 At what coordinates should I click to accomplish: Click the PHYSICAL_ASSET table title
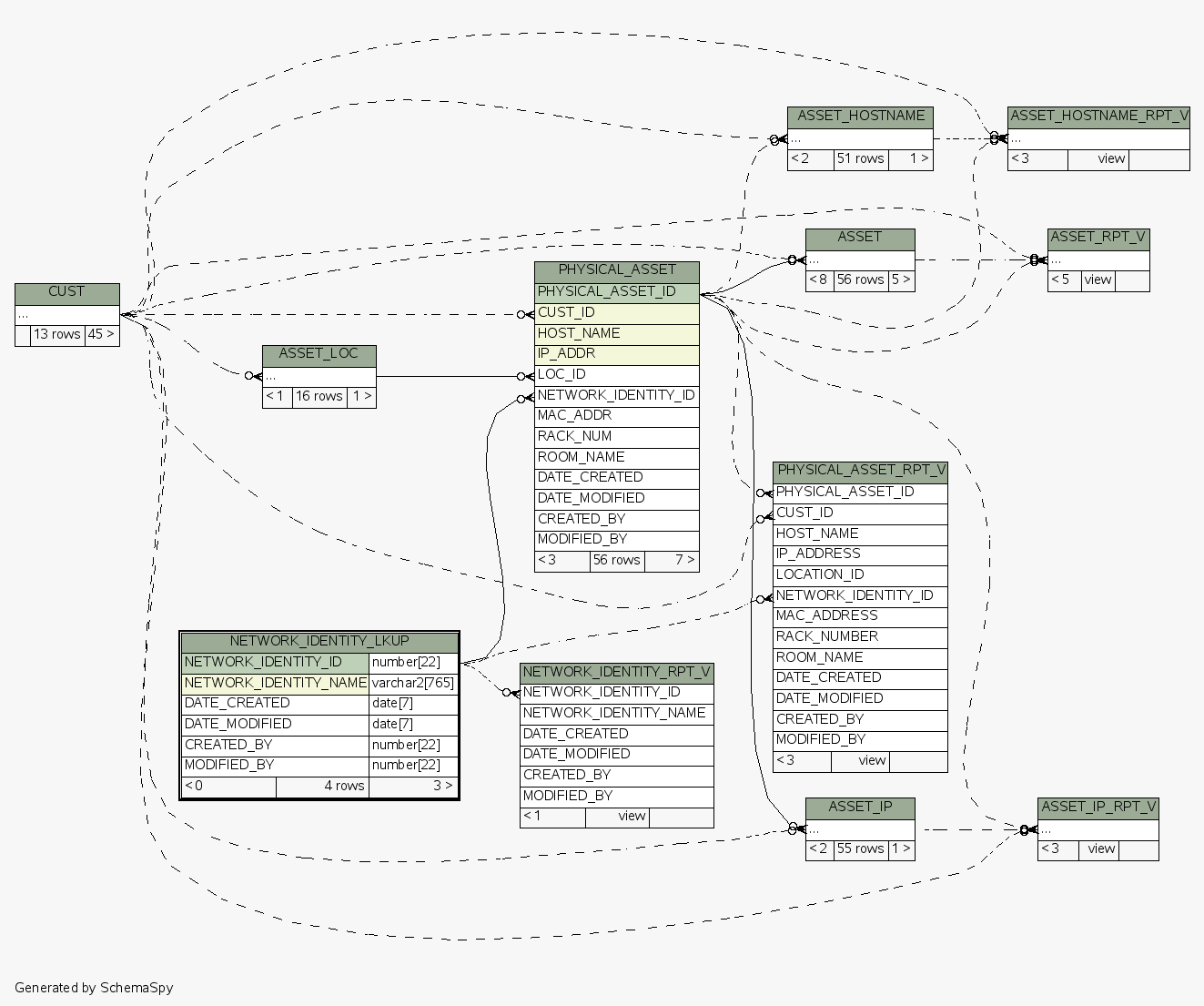coord(616,270)
